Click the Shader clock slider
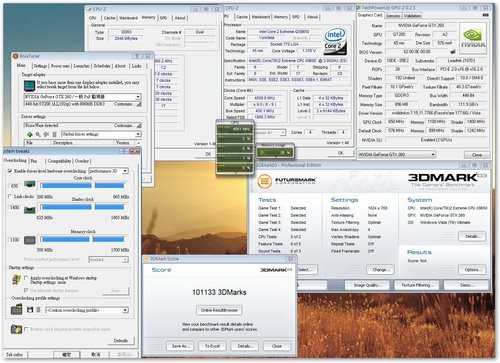Image resolution: width=500 pixels, height=363 pixels. tap(83, 207)
